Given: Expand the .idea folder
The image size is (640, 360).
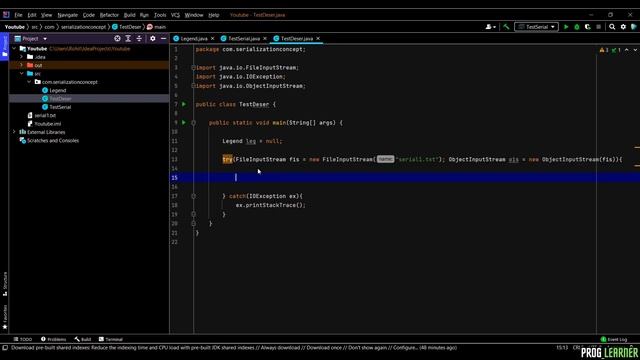Looking at the screenshot, I should 22,57.
